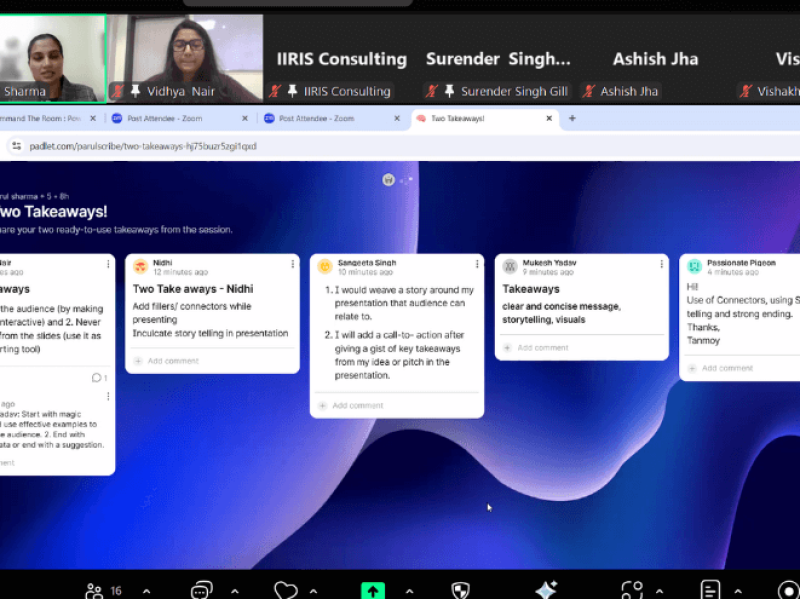
Task: Open the three-dot menu on Sangeeta Singh's post
Action: point(477,264)
